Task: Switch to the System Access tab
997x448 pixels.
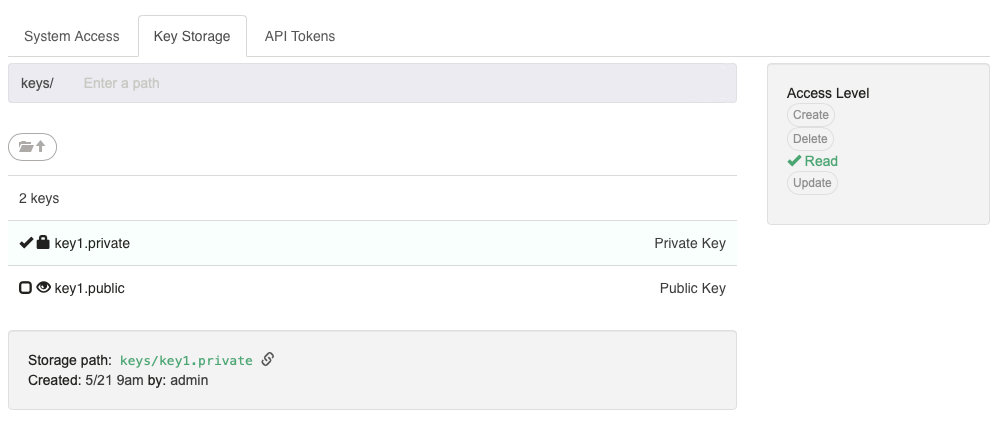Action: click(x=72, y=36)
